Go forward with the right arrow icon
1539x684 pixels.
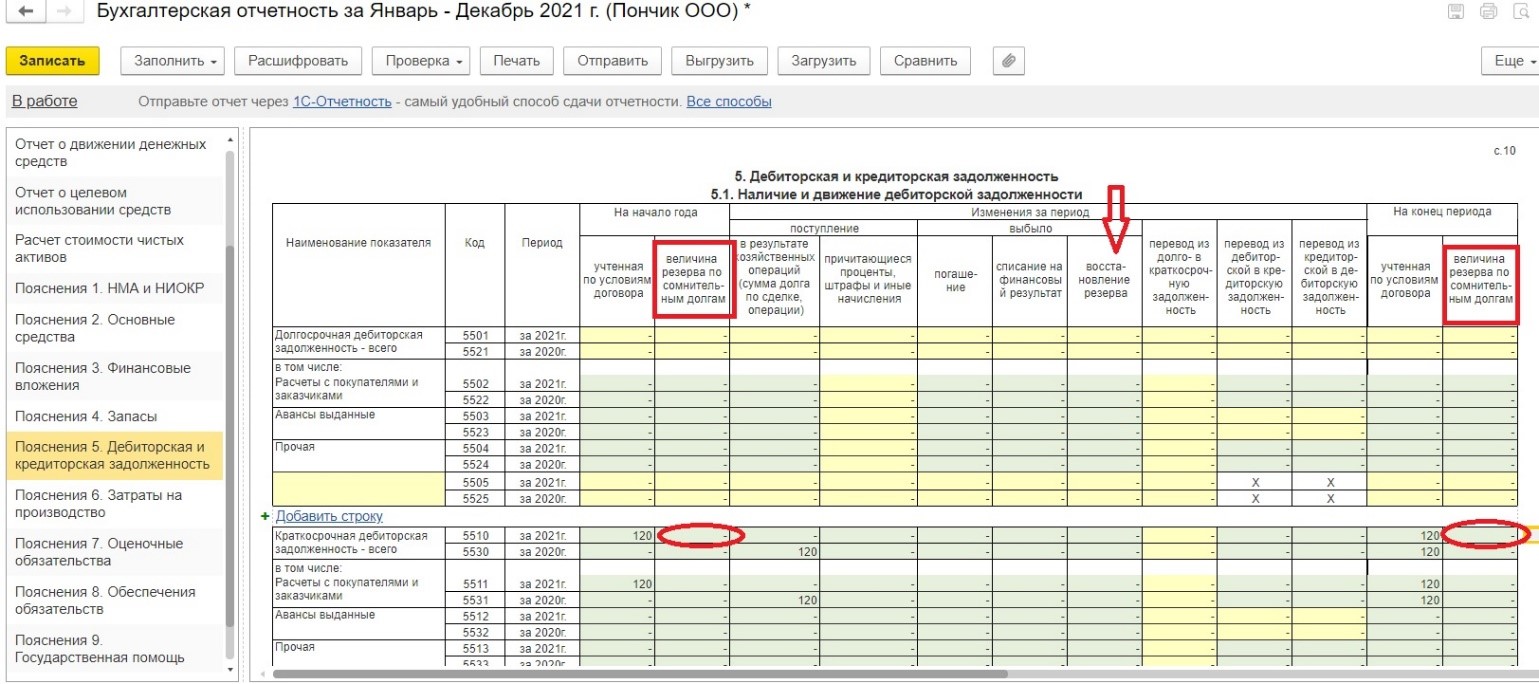pyautogui.click(x=63, y=12)
